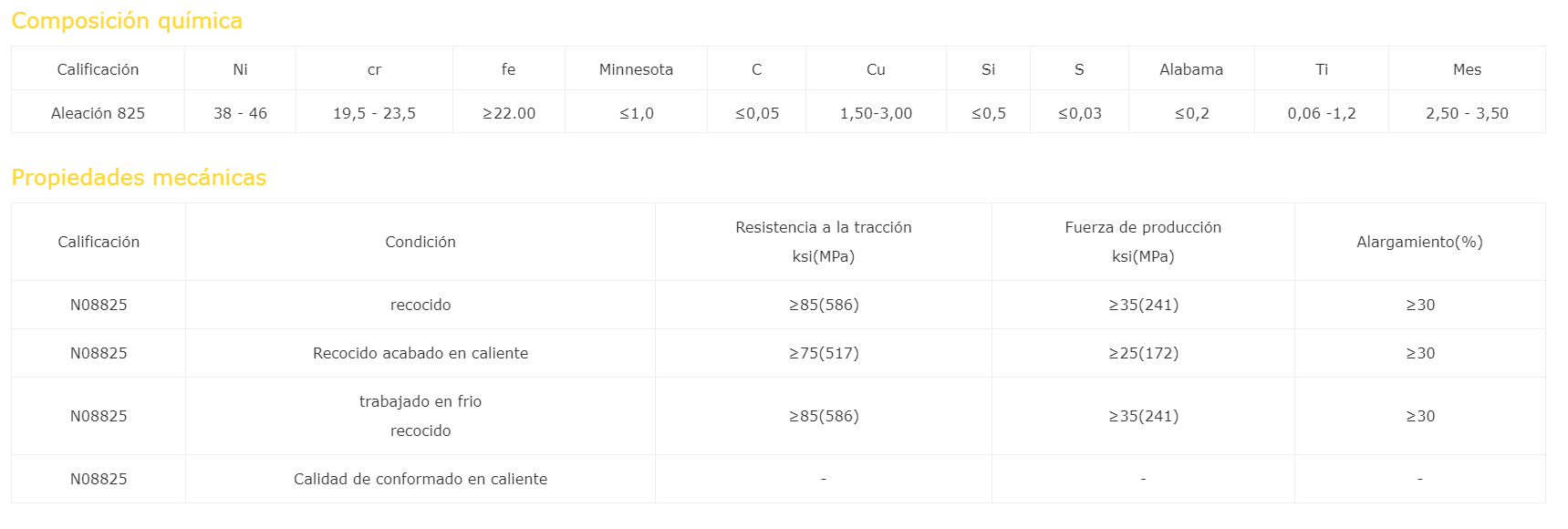1568x529 pixels.
Task: Click the Mes column header
Action: point(1467,69)
